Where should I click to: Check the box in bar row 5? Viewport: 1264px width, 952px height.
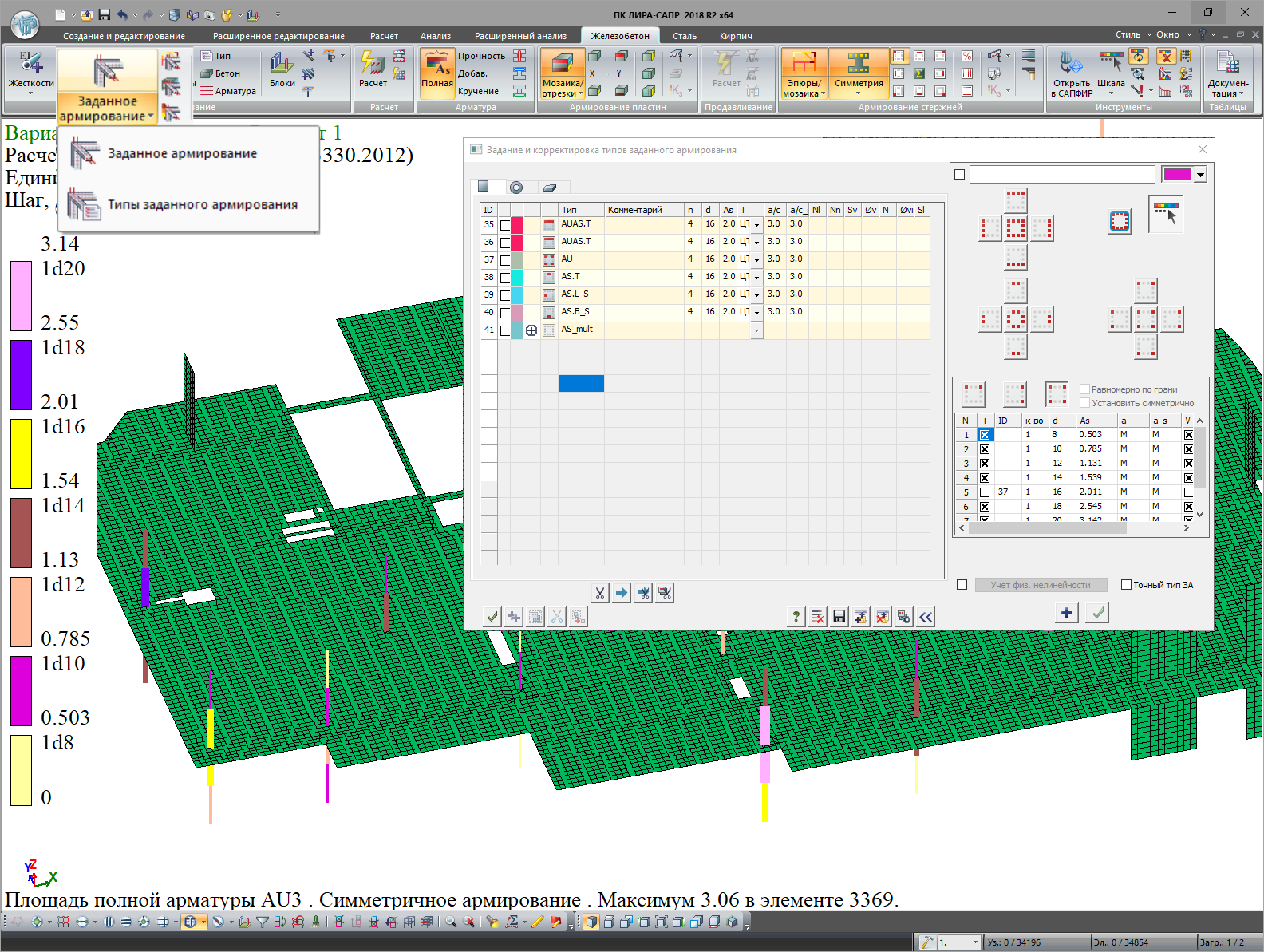pyautogui.click(x=985, y=492)
